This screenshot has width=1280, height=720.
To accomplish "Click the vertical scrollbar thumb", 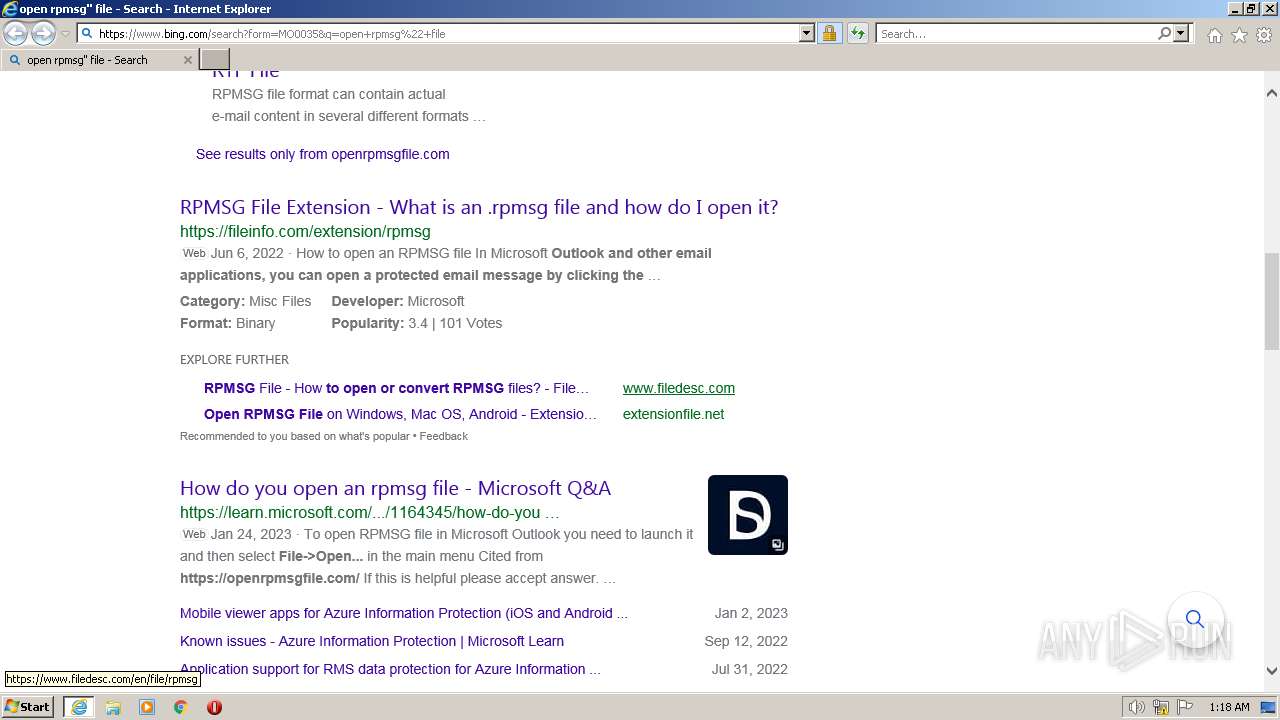I will pos(1272,301).
